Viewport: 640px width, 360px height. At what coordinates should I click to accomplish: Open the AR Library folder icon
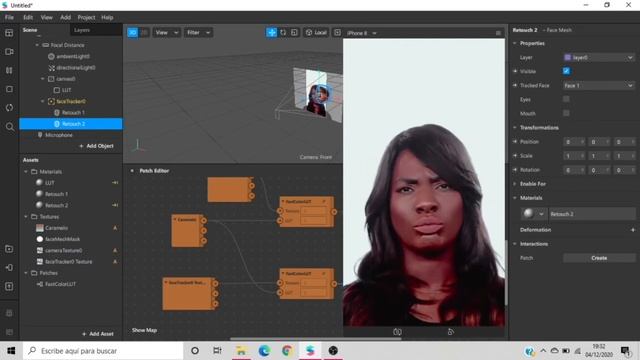[x=9, y=249]
